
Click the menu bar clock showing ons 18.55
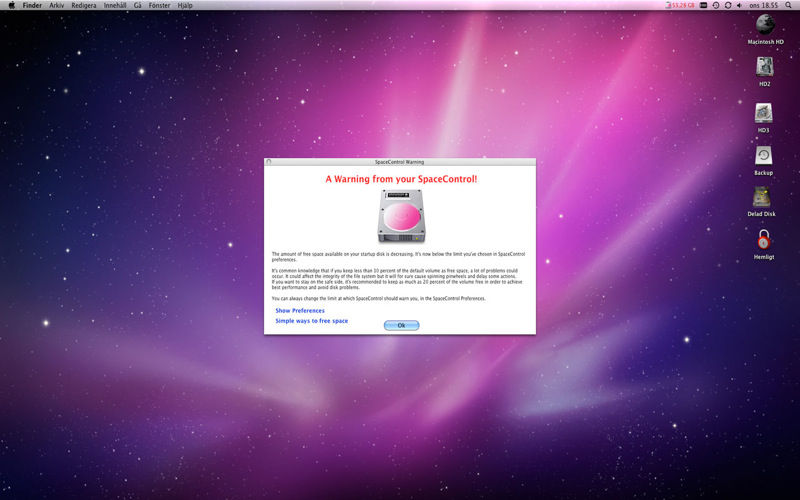pos(765,5)
